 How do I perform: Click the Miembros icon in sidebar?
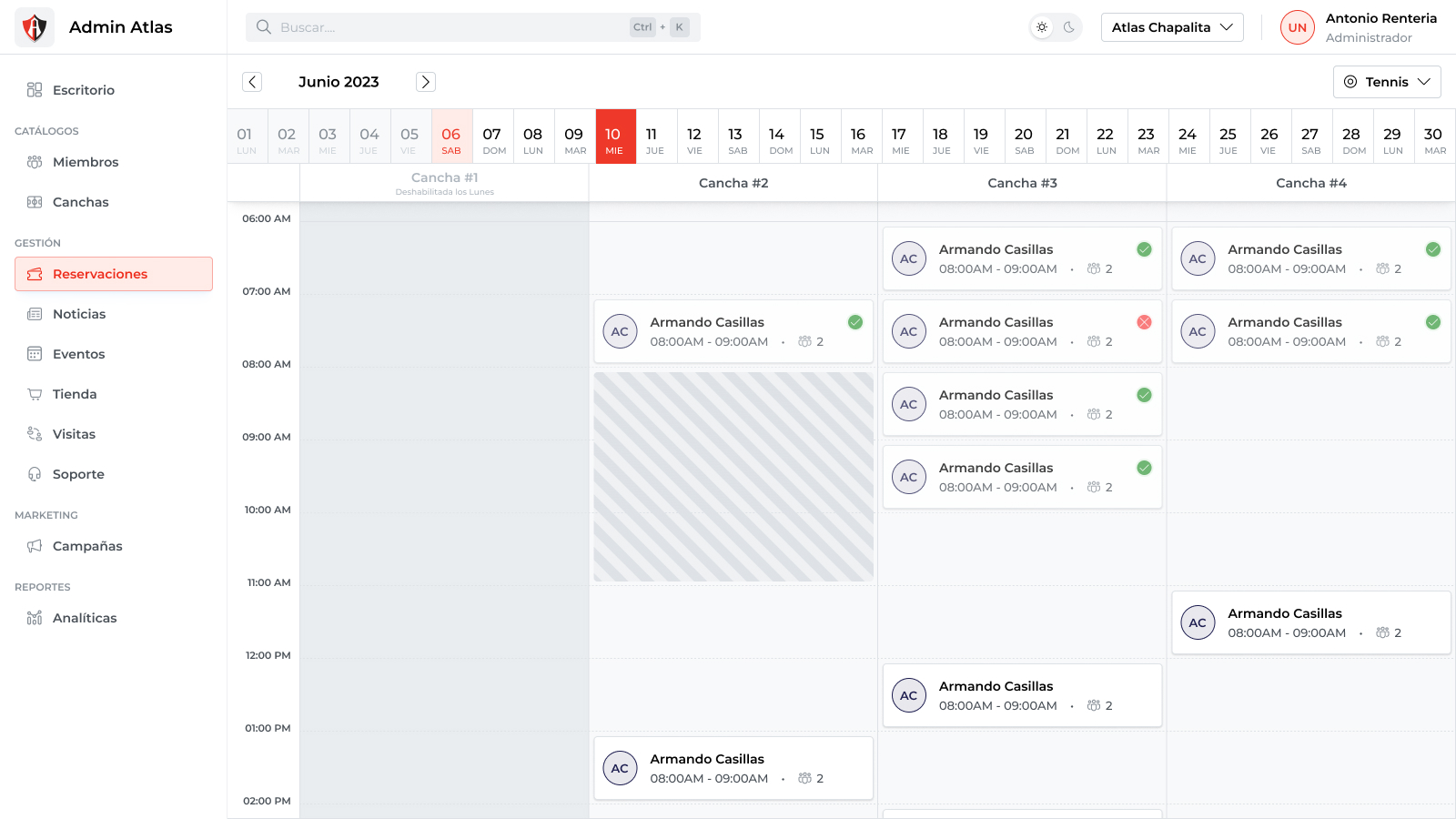coord(35,162)
